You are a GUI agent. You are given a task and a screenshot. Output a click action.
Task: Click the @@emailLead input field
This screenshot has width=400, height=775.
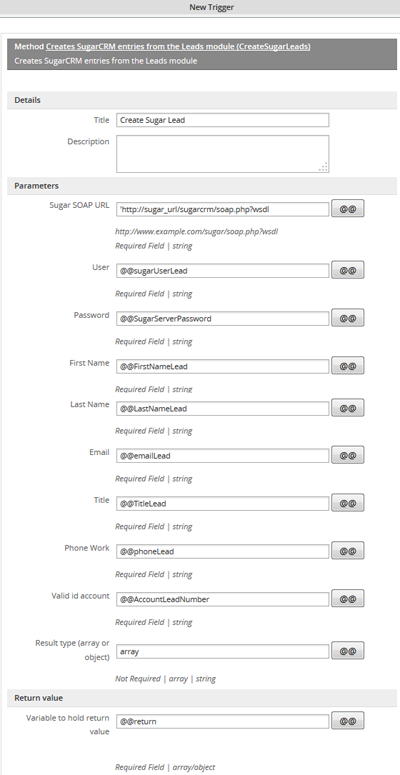point(222,456)
